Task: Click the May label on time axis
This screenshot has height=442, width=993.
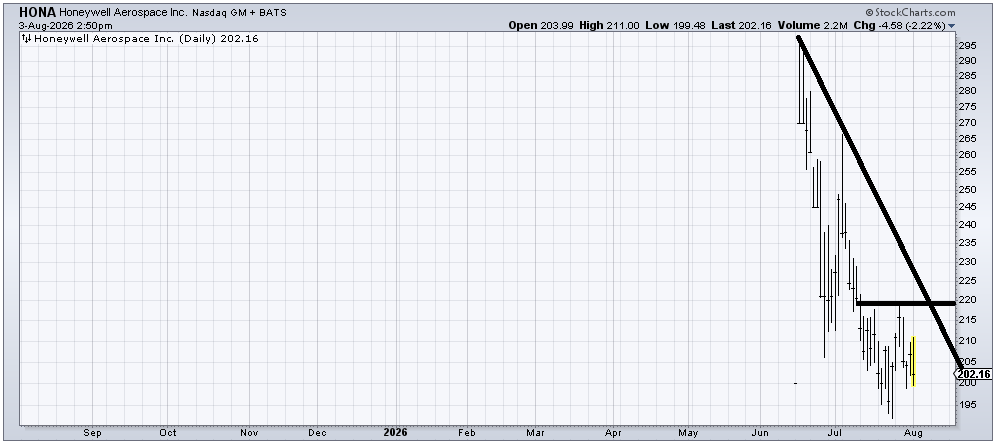Action: pyautogui.click(x=688, y=433)
